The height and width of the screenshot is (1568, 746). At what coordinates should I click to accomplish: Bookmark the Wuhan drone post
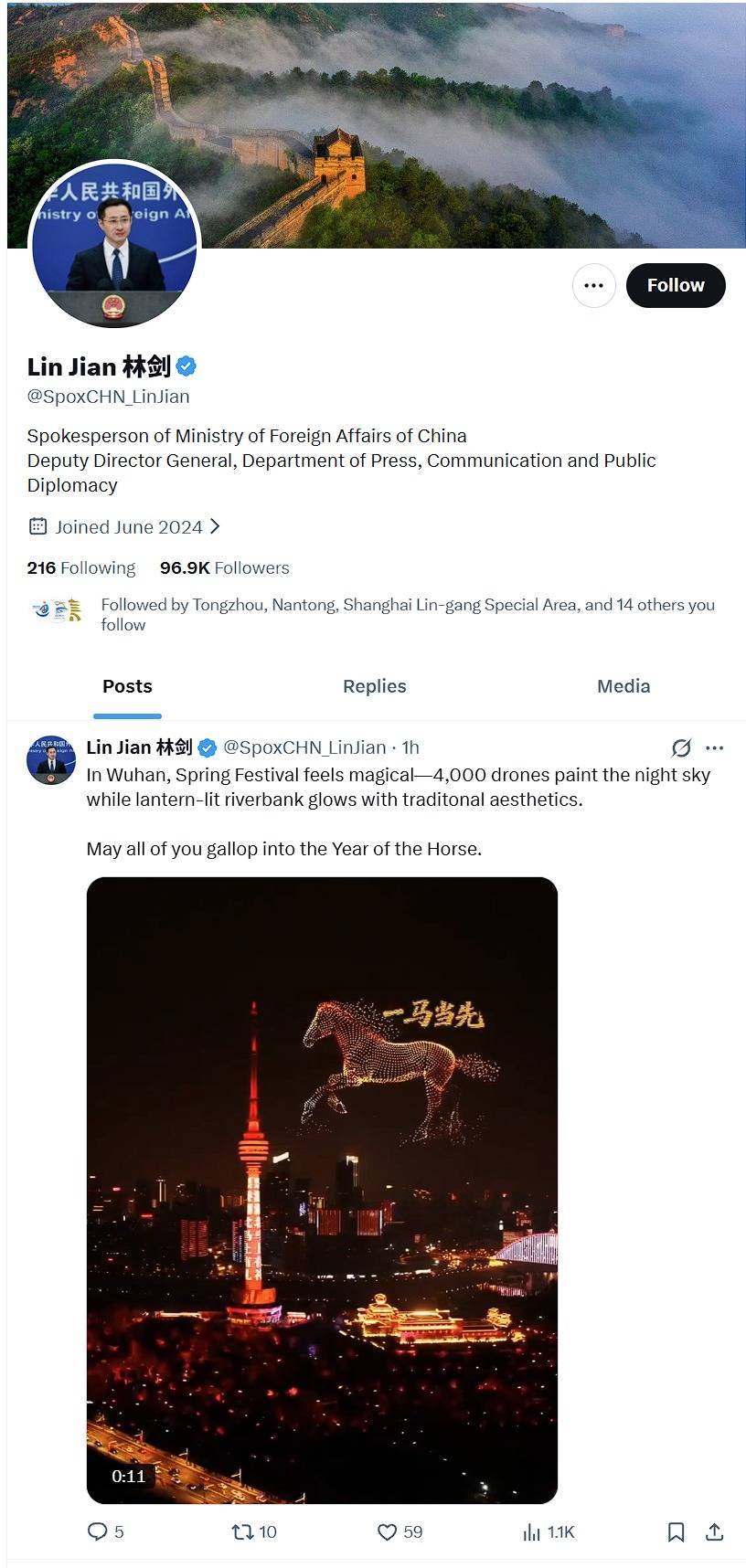pos(676,1531)
